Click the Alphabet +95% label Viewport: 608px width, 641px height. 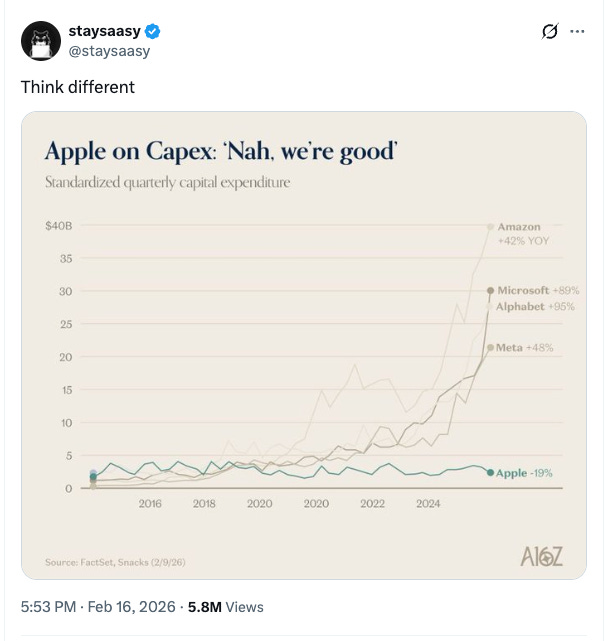click(535, 306)
